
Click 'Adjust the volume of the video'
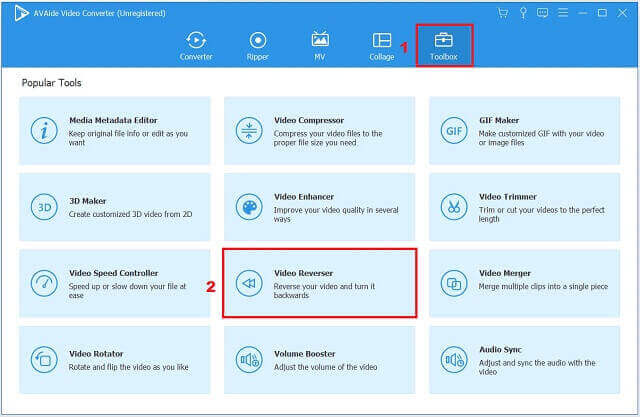pyautogui.click(x=325, y=367)
